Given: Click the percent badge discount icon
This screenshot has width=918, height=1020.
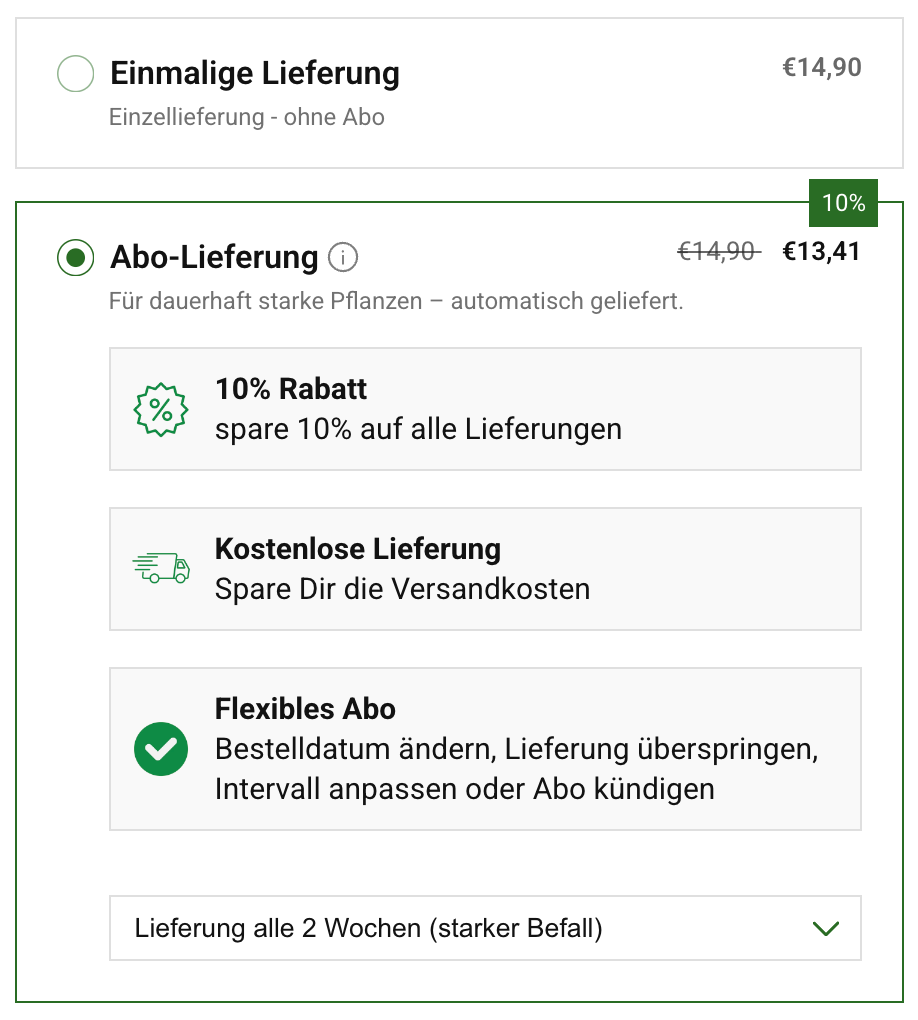Looking at the screenshot, I should tap(161, 409).
